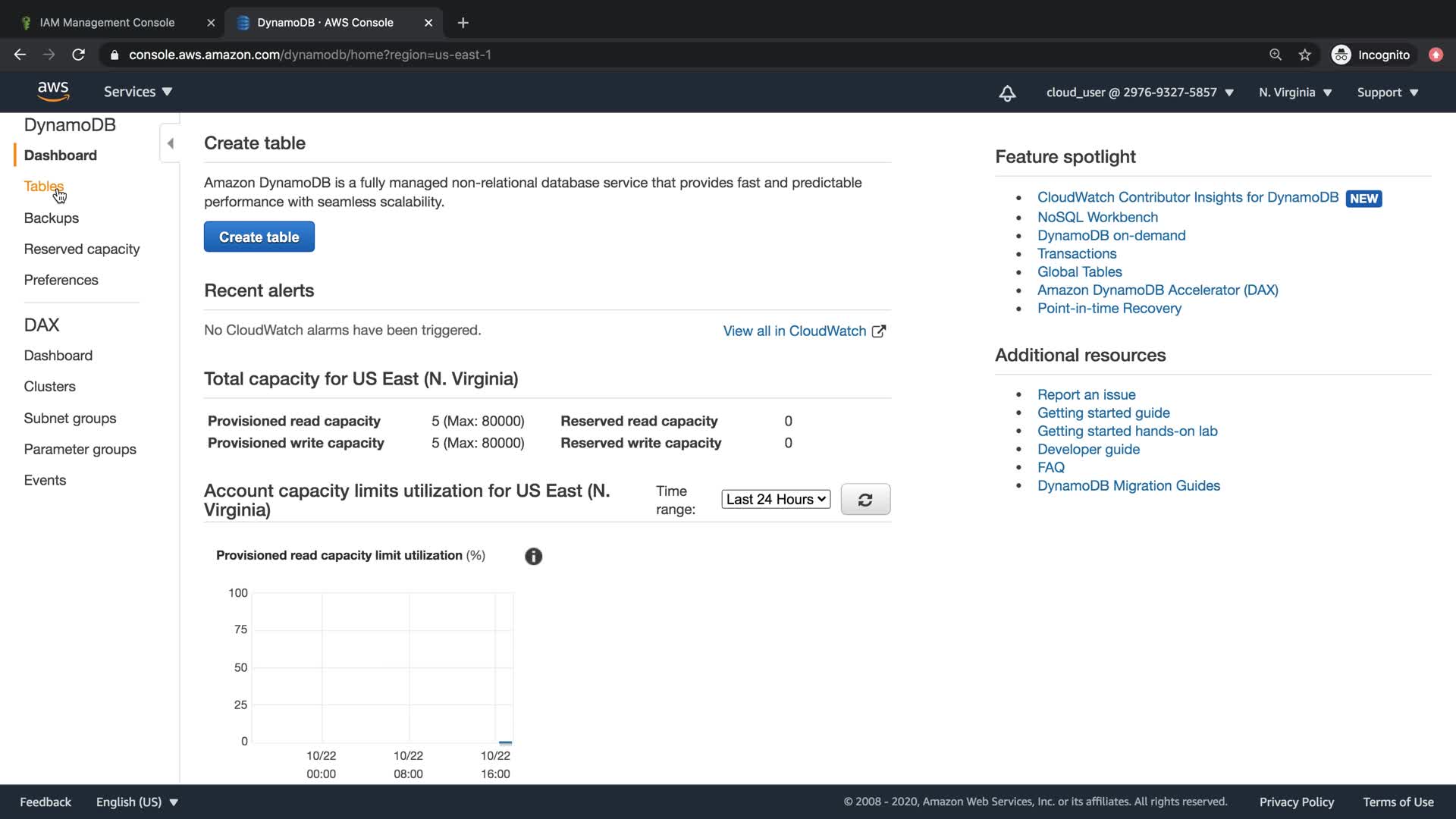Click the browser address bar URL
This screenshot has height=819, width=1456.
[310, 55]
